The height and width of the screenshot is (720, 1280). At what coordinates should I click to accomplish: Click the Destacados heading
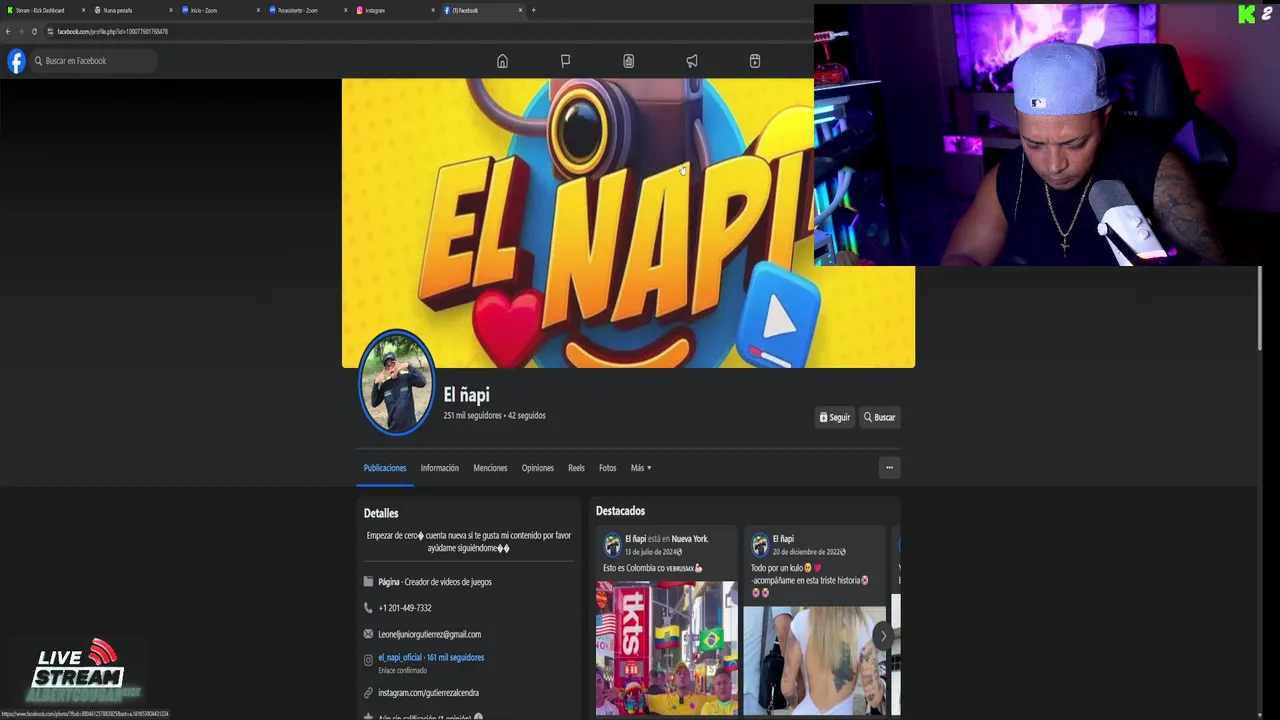620,511
